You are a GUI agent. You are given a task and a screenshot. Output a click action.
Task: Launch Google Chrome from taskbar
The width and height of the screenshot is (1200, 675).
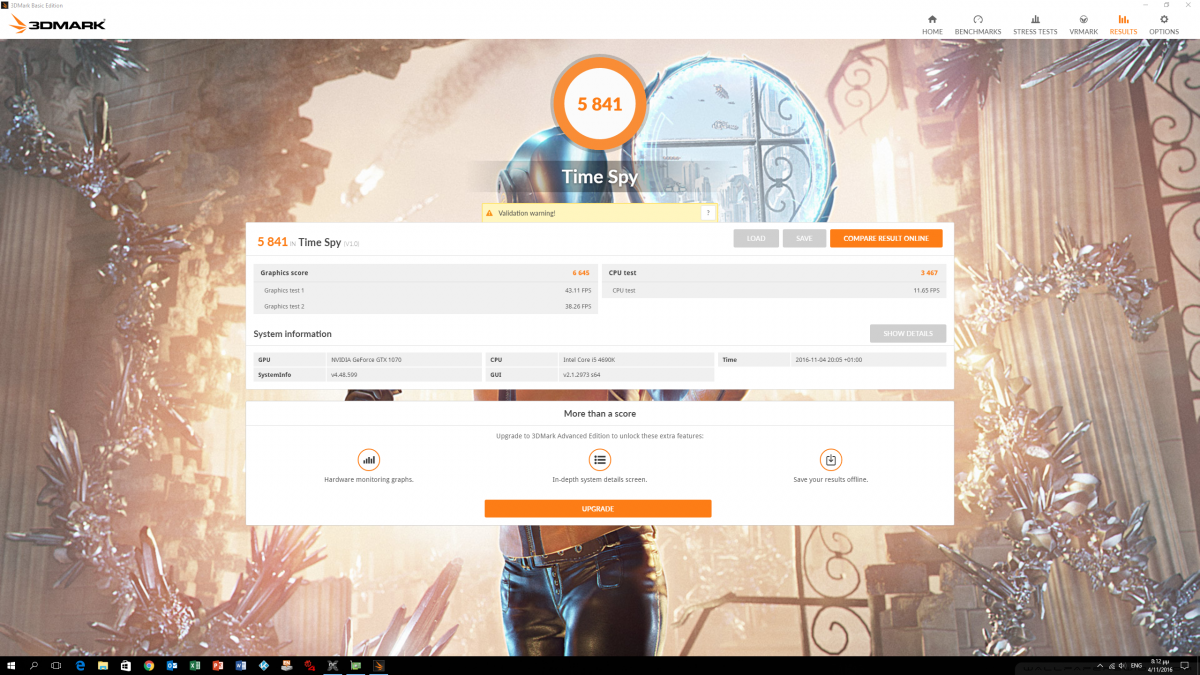pyautogui.click(x=149, y=665)
